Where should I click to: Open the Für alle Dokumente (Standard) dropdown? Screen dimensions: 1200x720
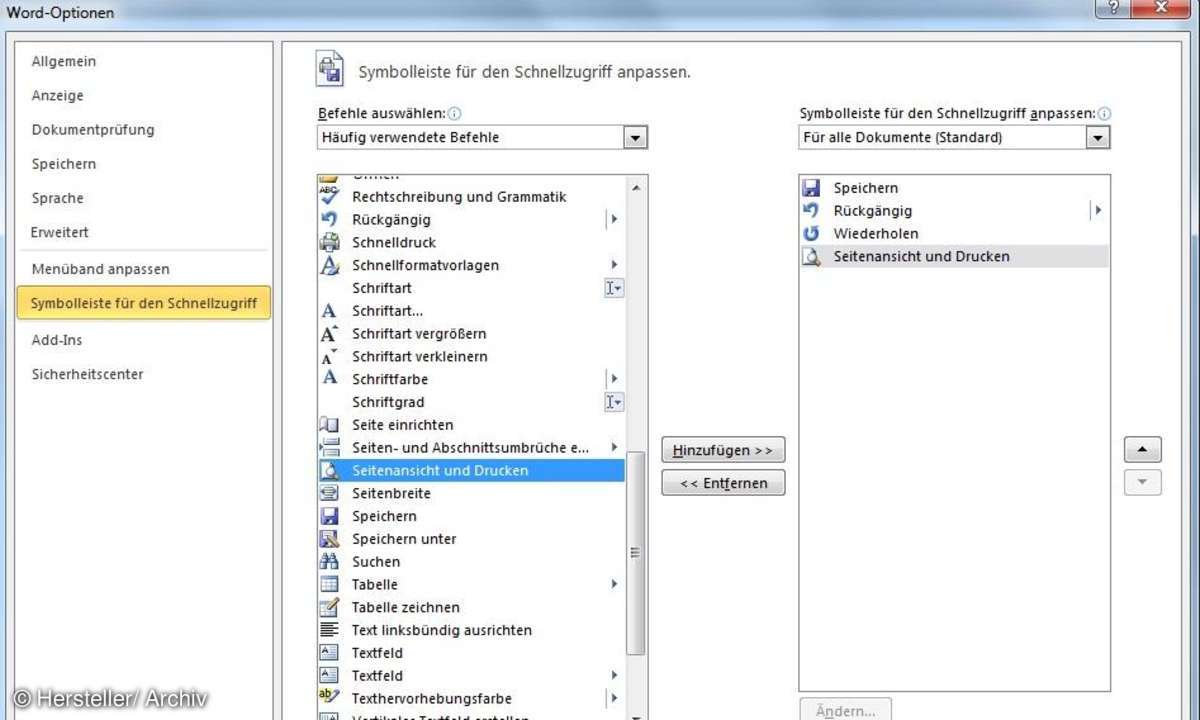click(x=1099, y=138)
